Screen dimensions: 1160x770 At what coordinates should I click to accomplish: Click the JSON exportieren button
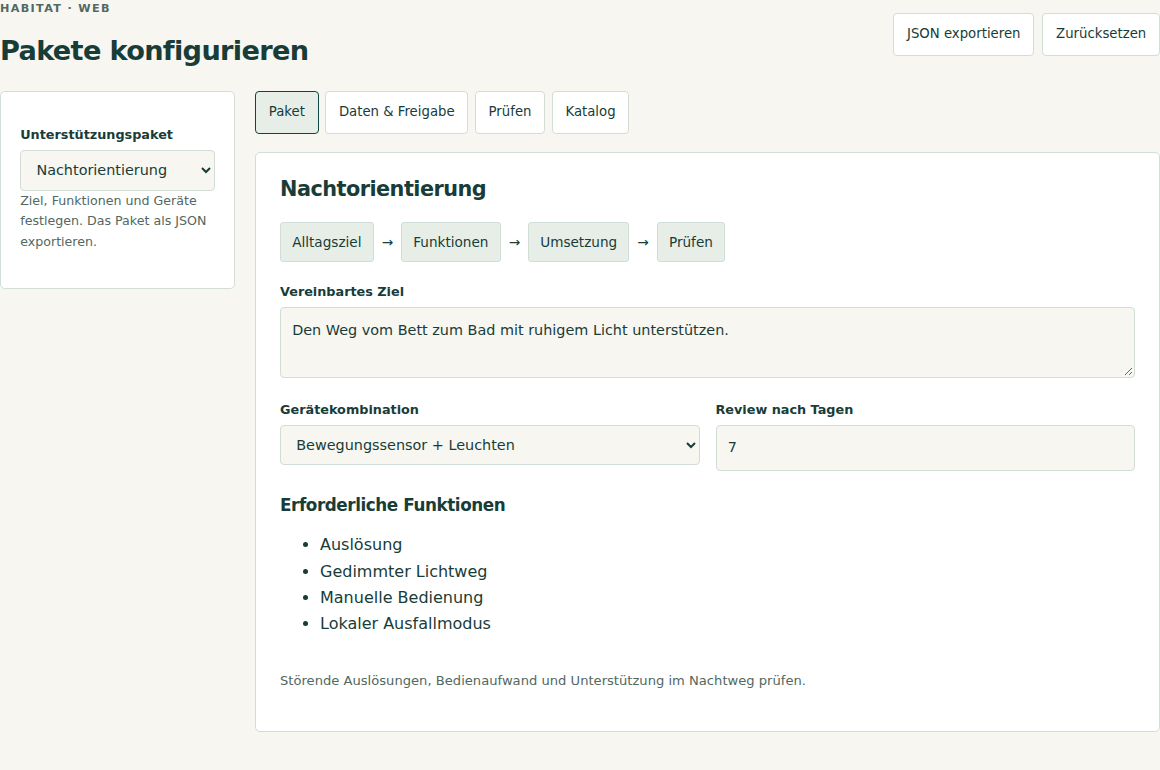click(x=962, y=34)
